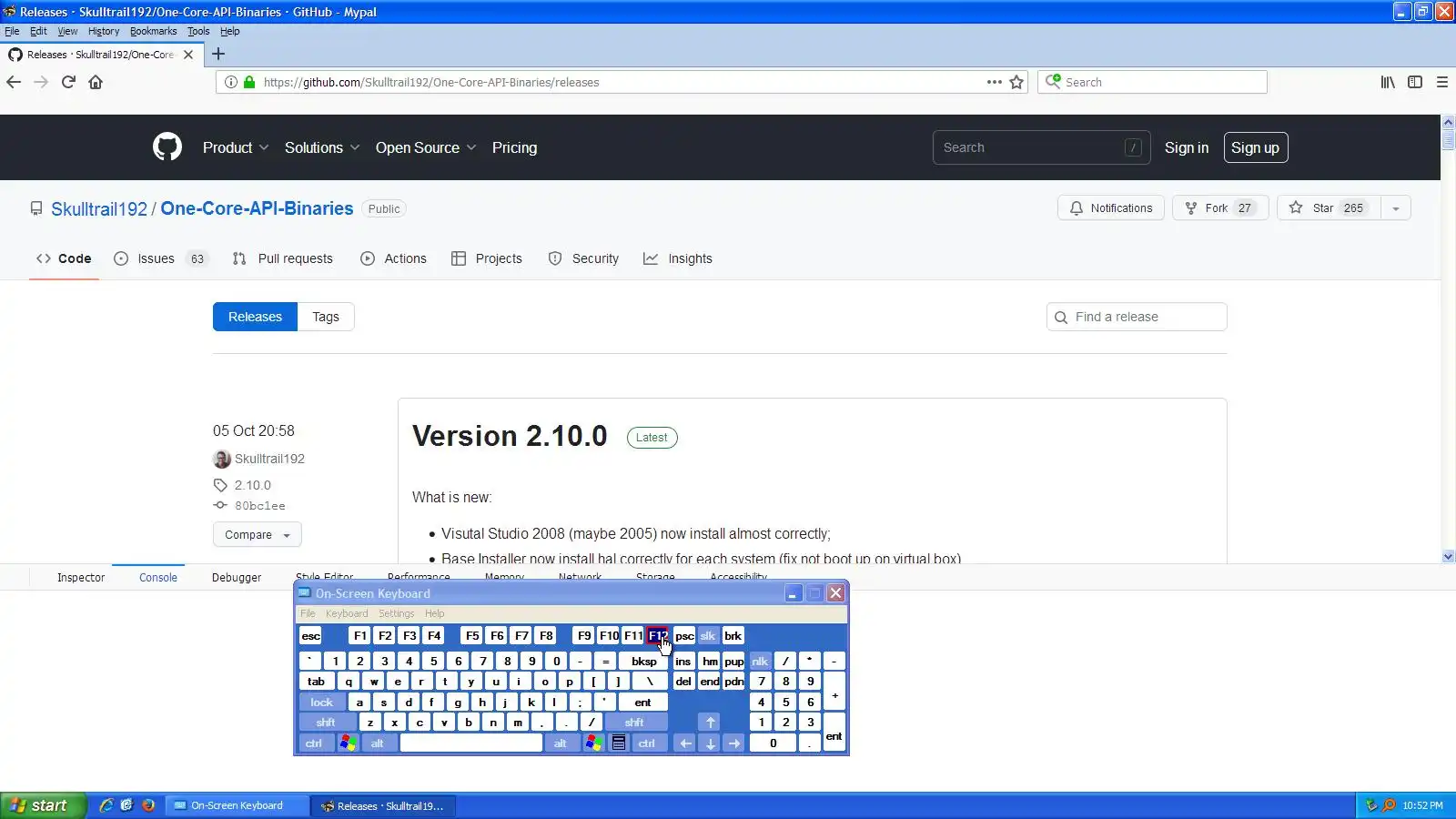Click the Notifications button
1456x819 pixels.
pyautogui.click(x=1111, y=208)
